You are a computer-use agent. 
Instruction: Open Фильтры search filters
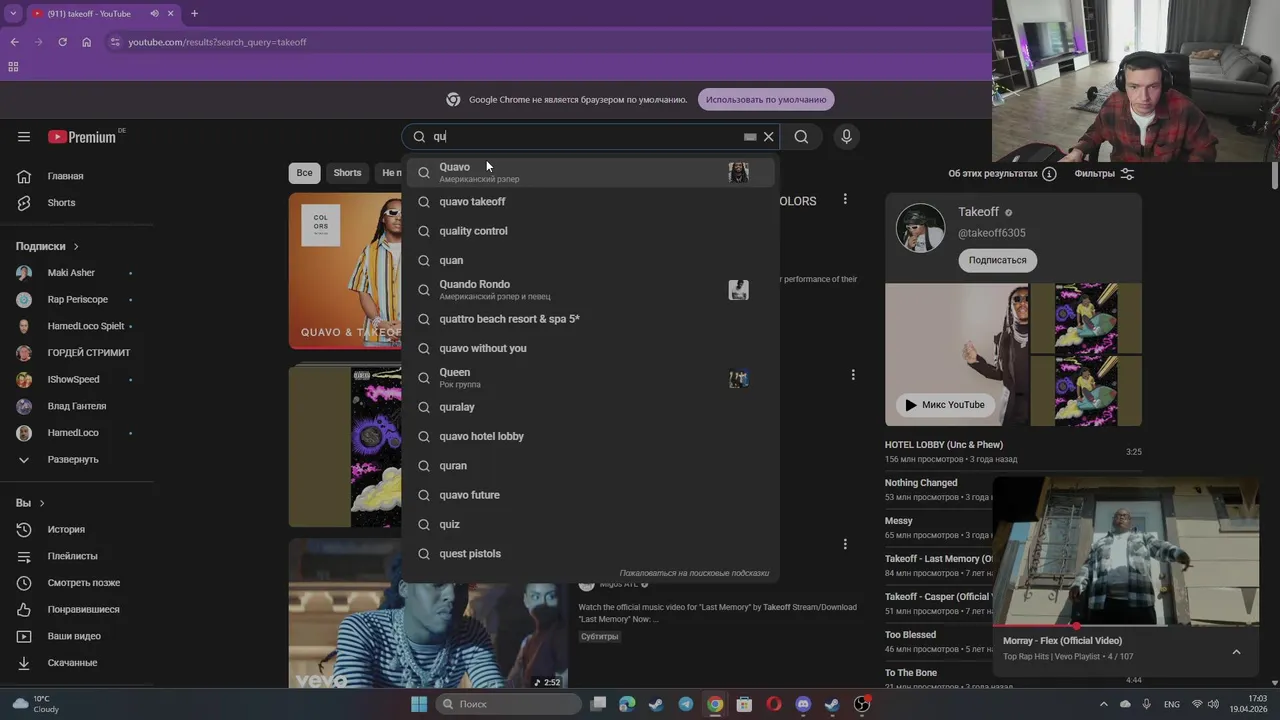(1104, 174)
